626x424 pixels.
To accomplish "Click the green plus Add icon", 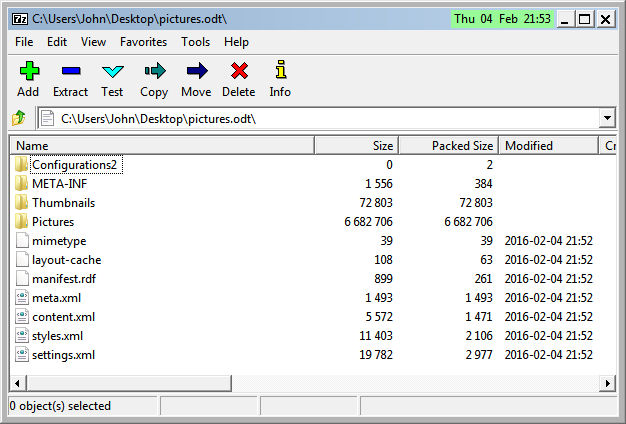I will (x=29, y=71).
